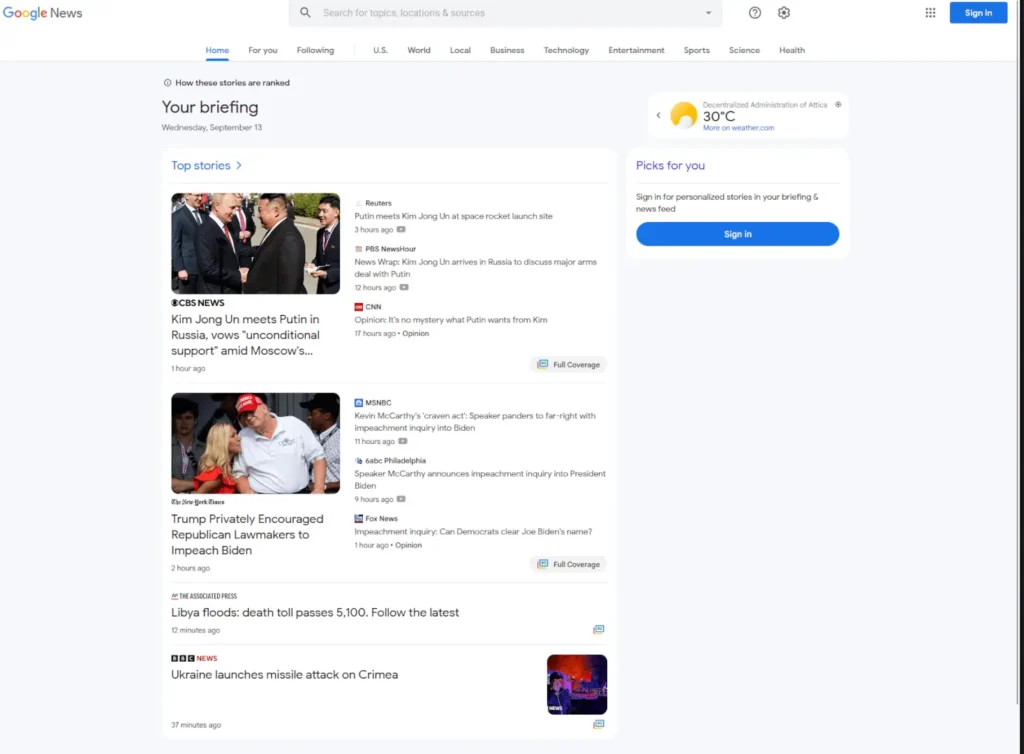
Task: Open Libya floods death toll headline
Action: [x=315, y=613]
